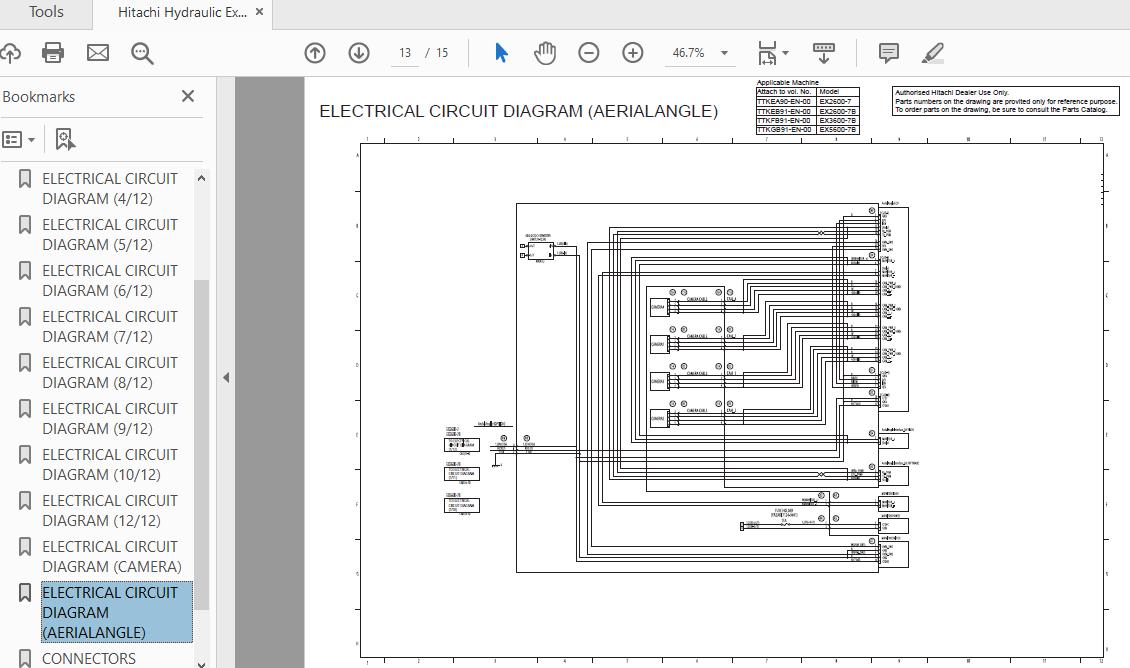Viewport: 1130px width, 668px height.
Task: Click the page title ELECTRICAL CIRCUIT DIAGRAM (AERIALANGLE)
Action: pos(518,112)
